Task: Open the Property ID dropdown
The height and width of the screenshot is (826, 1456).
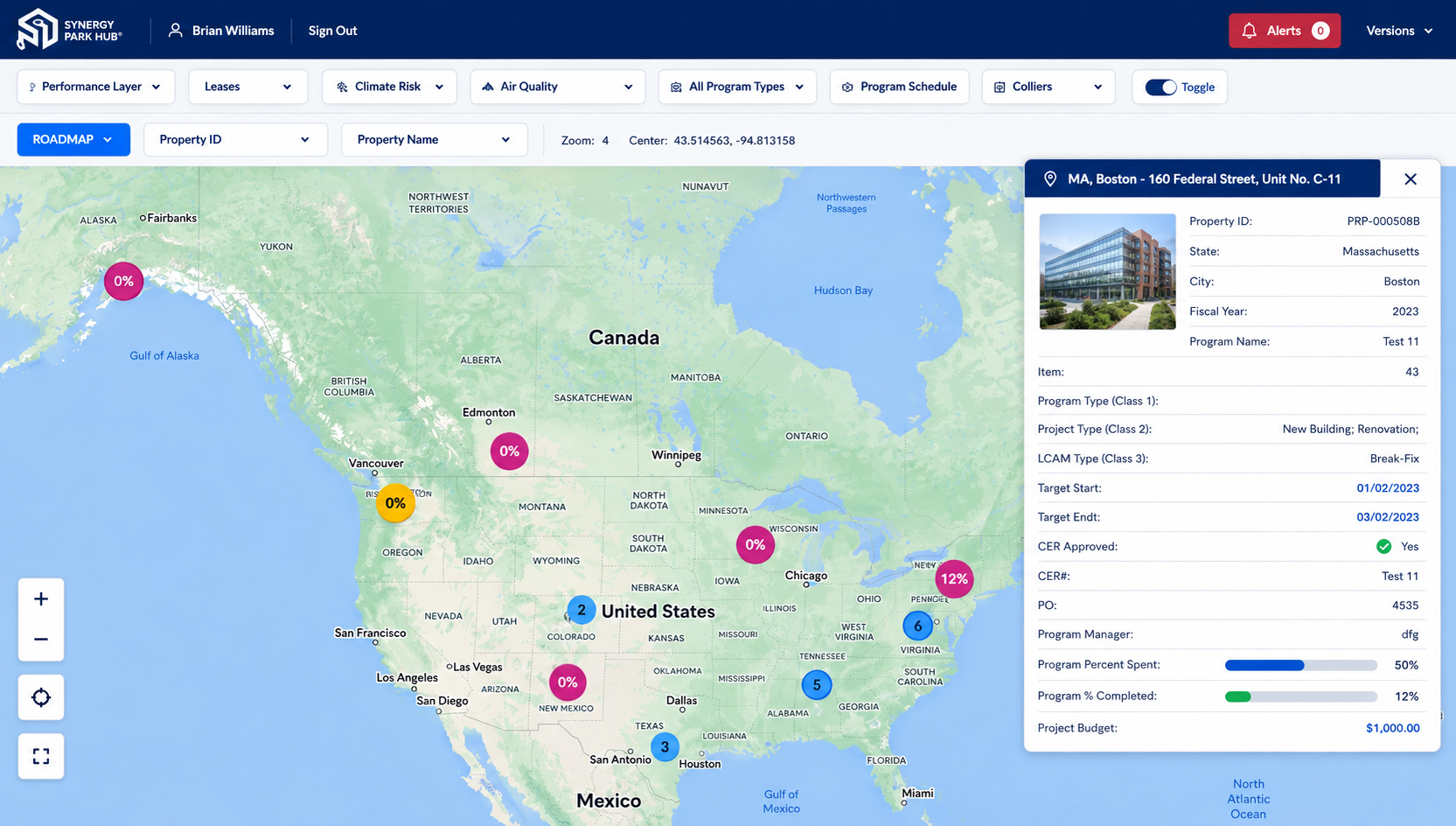Action: 235,140
